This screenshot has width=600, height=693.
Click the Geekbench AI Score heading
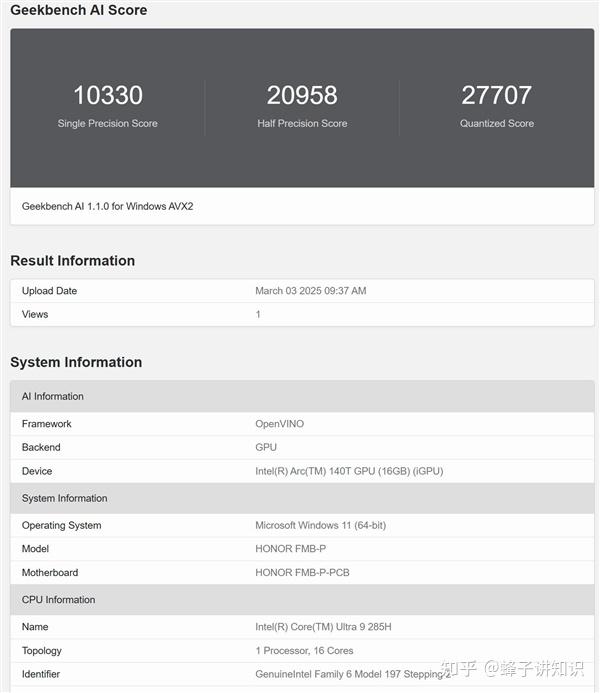[x=79, y=10]
